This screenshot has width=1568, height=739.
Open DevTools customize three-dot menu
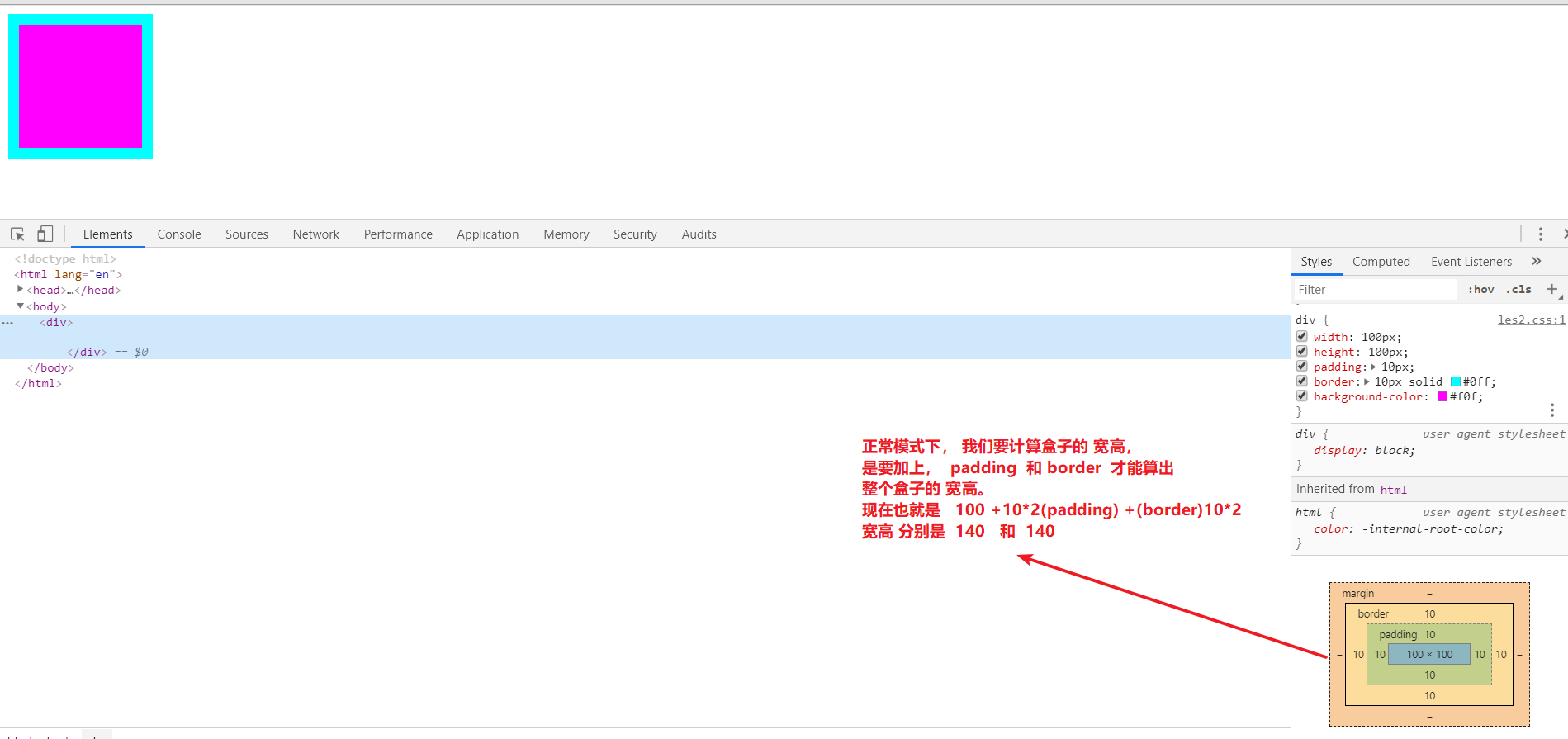(x=1541, y=234)
